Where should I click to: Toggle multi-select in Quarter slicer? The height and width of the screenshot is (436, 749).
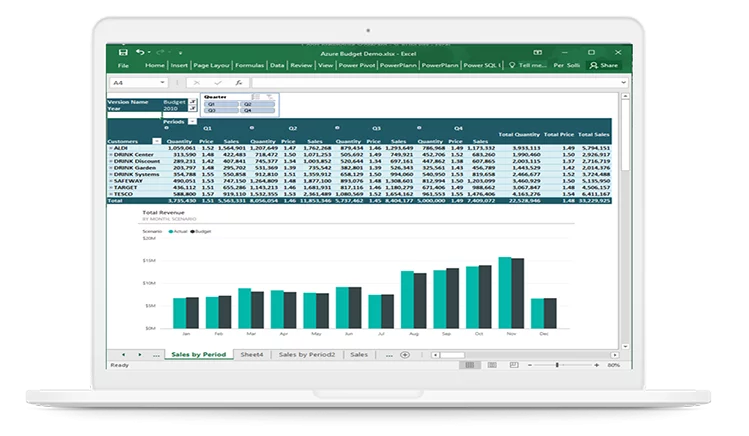(x=257, y=97)
